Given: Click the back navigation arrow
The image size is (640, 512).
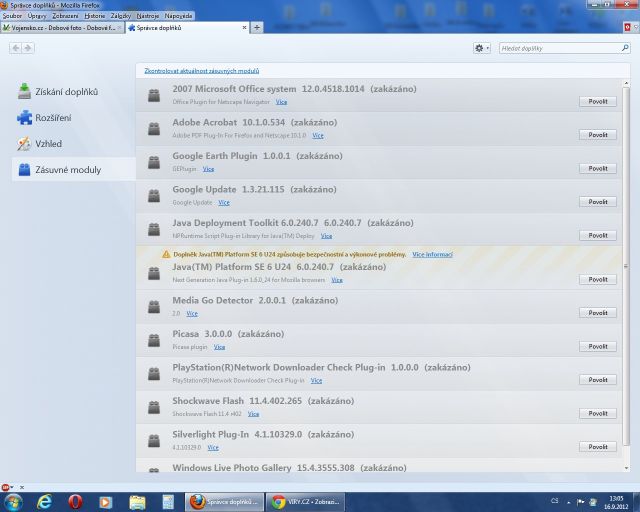Looking at the screenshot, I should click(x=16, y=48).
